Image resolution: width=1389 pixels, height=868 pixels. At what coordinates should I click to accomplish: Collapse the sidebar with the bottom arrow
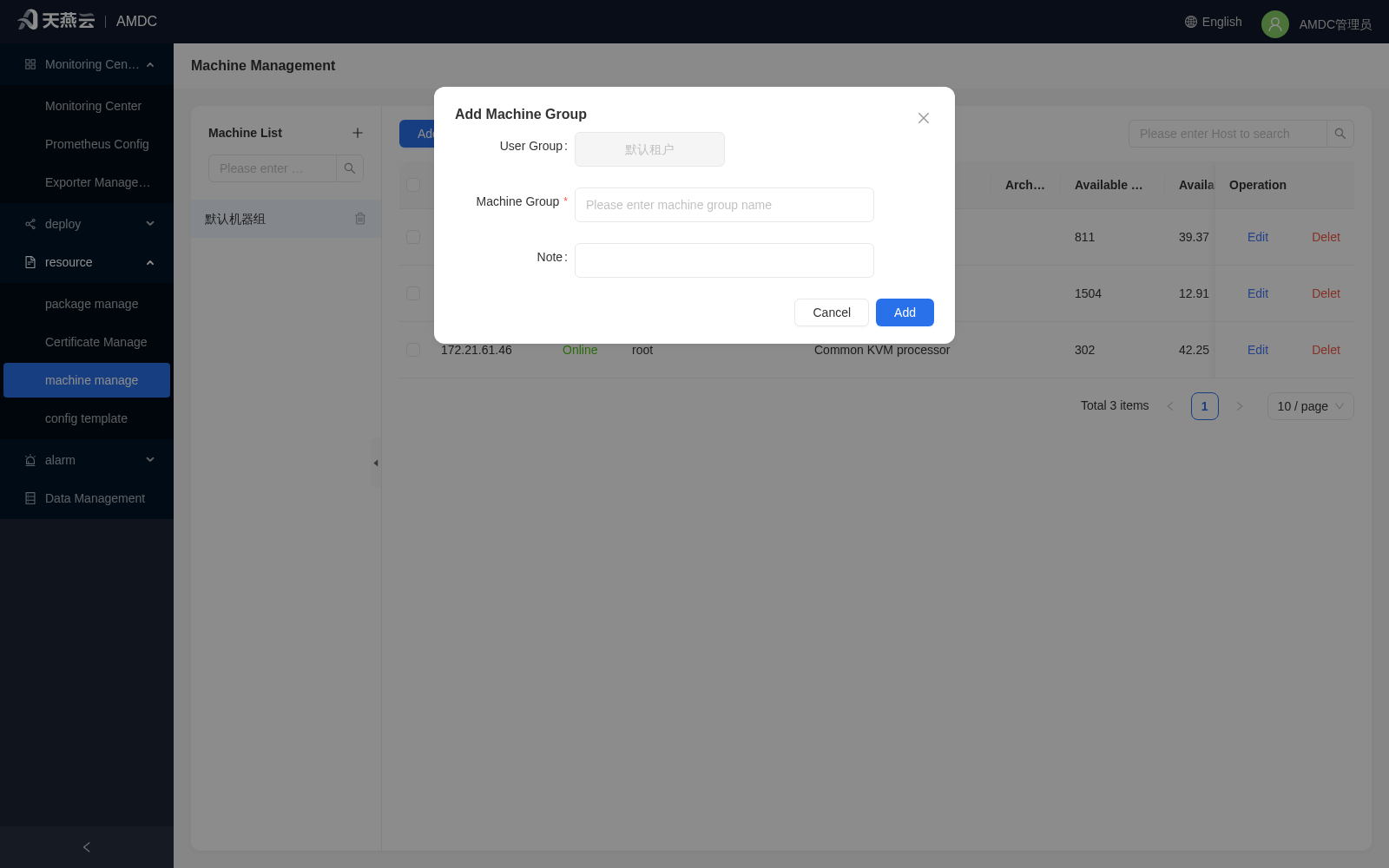pyautogui.click(x=87, y=847)
